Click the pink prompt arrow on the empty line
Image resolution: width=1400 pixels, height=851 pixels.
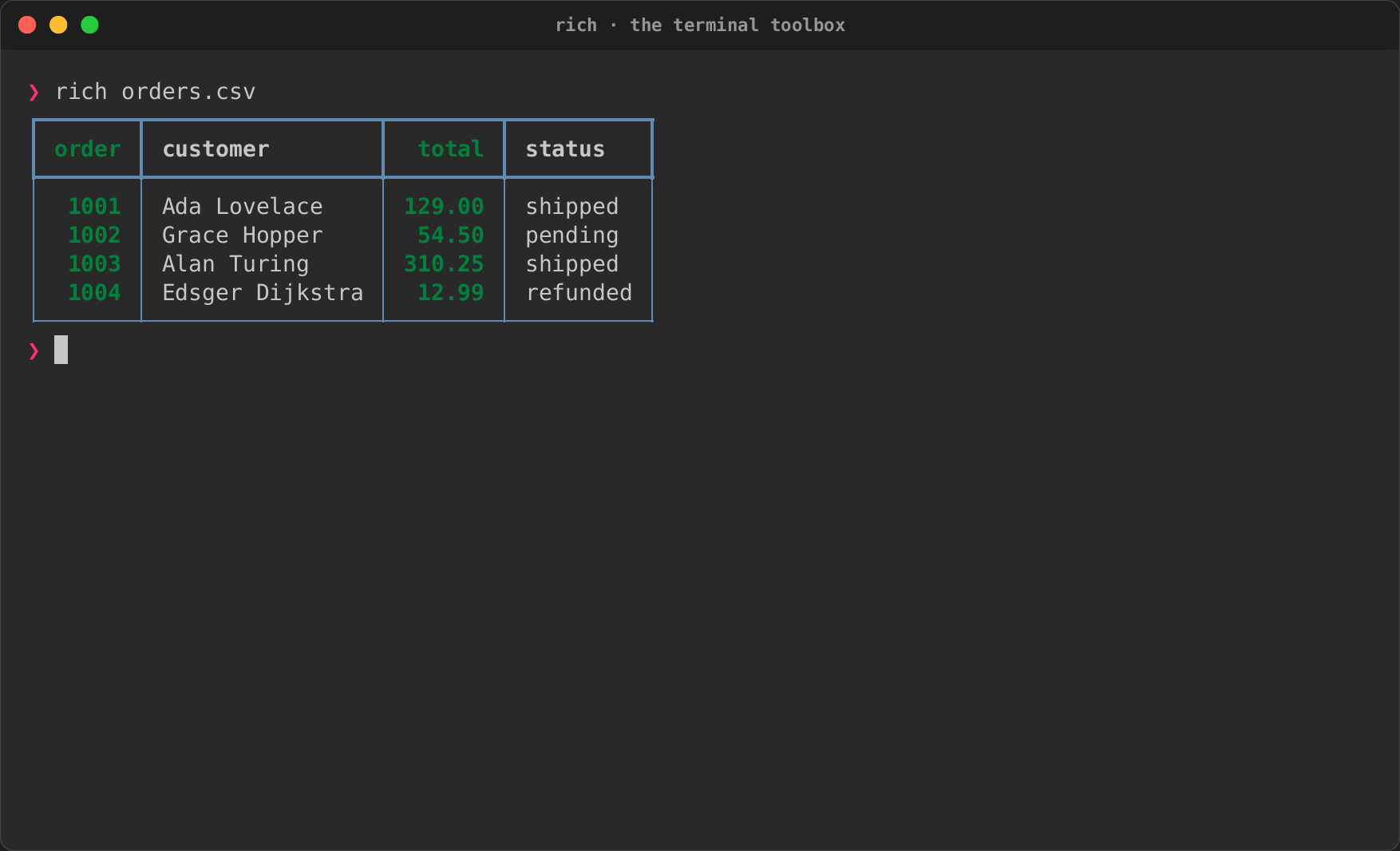point(34,351)
